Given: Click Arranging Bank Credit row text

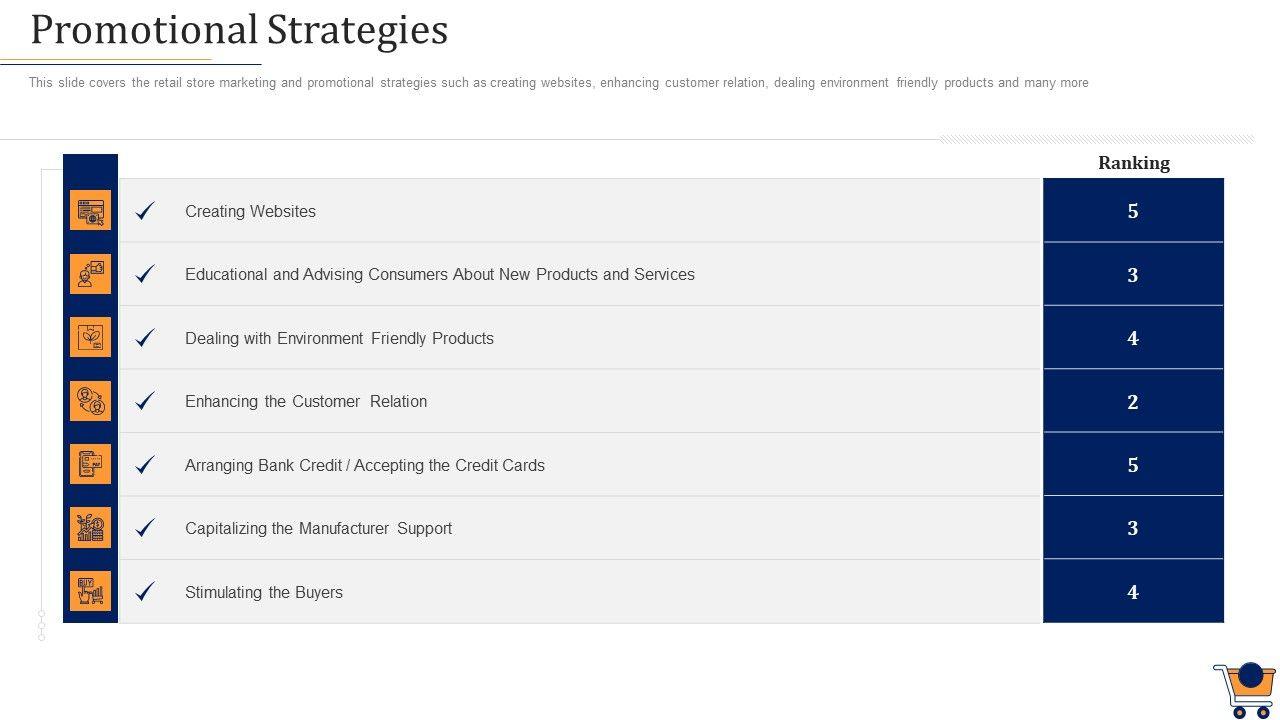Looking at the screenshot, I should click(364, 466).
